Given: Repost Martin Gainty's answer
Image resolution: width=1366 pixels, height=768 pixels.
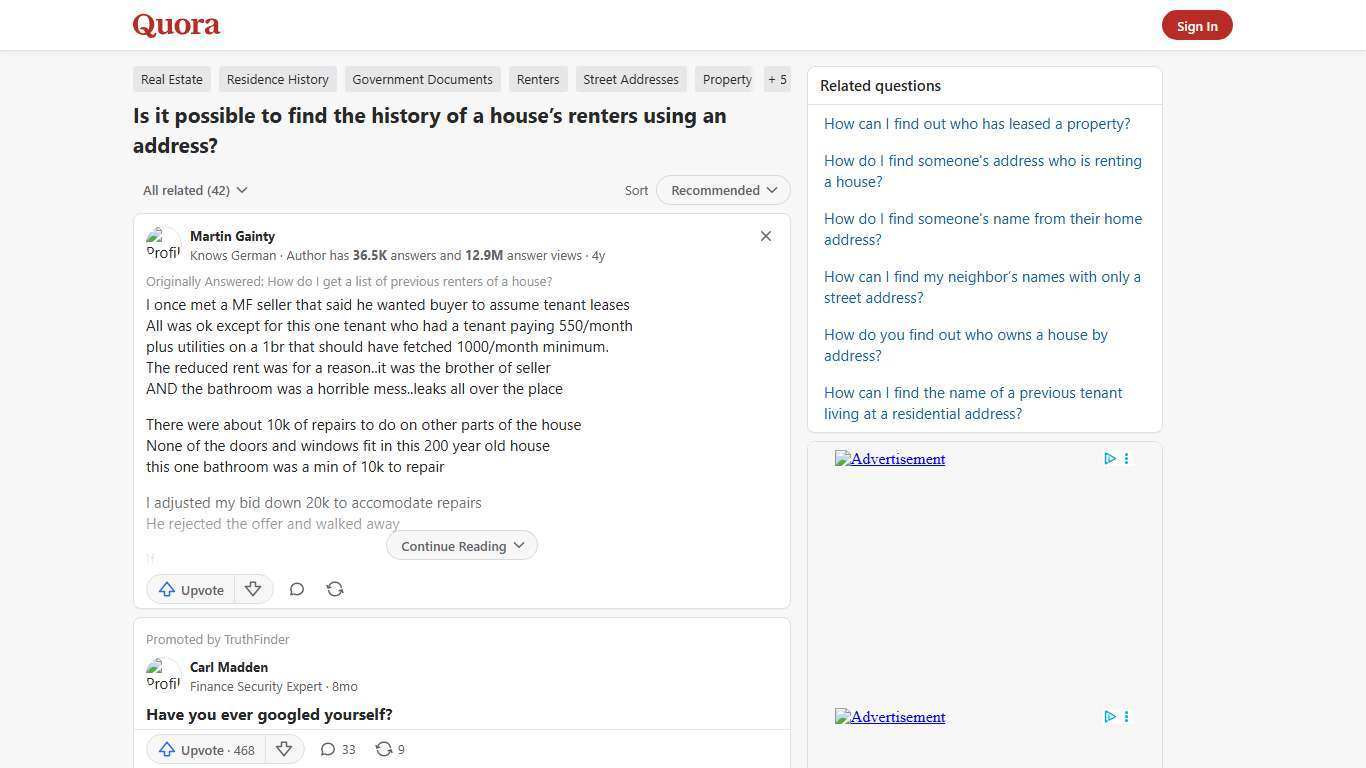Looking at the screenshot, I should tap(335, 589).
